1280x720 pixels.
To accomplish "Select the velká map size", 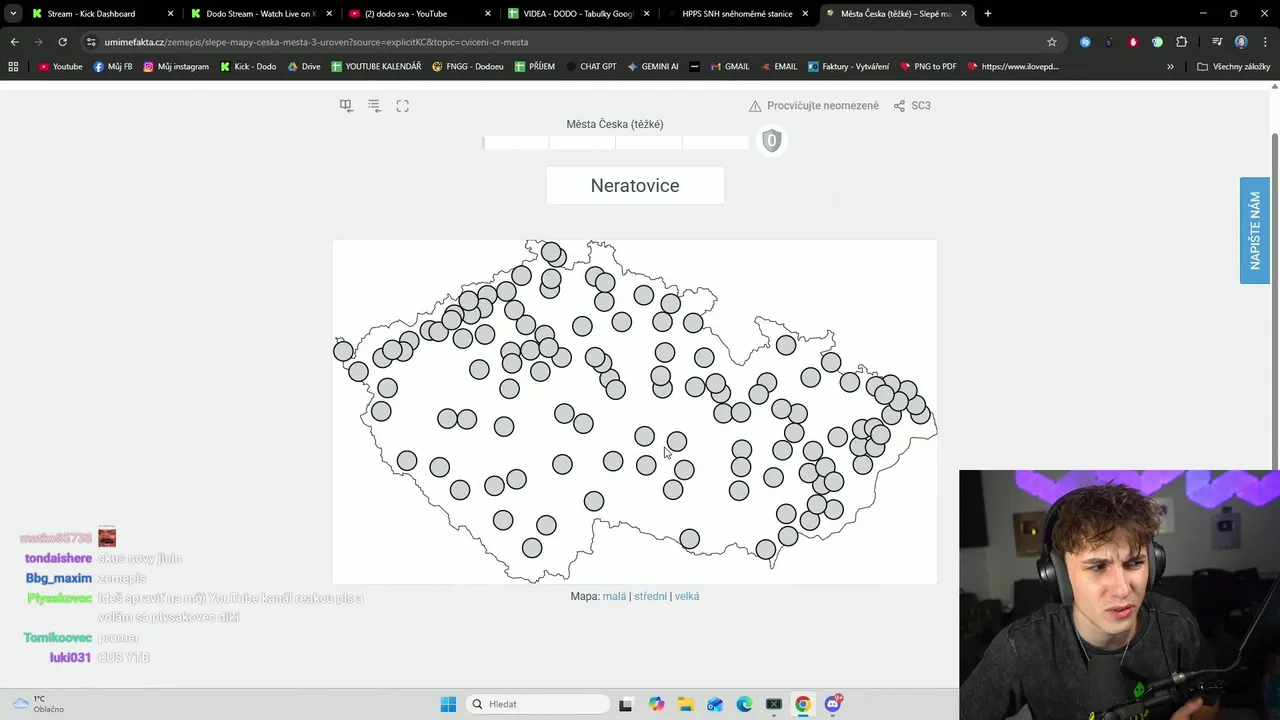I will click(687, 596).
